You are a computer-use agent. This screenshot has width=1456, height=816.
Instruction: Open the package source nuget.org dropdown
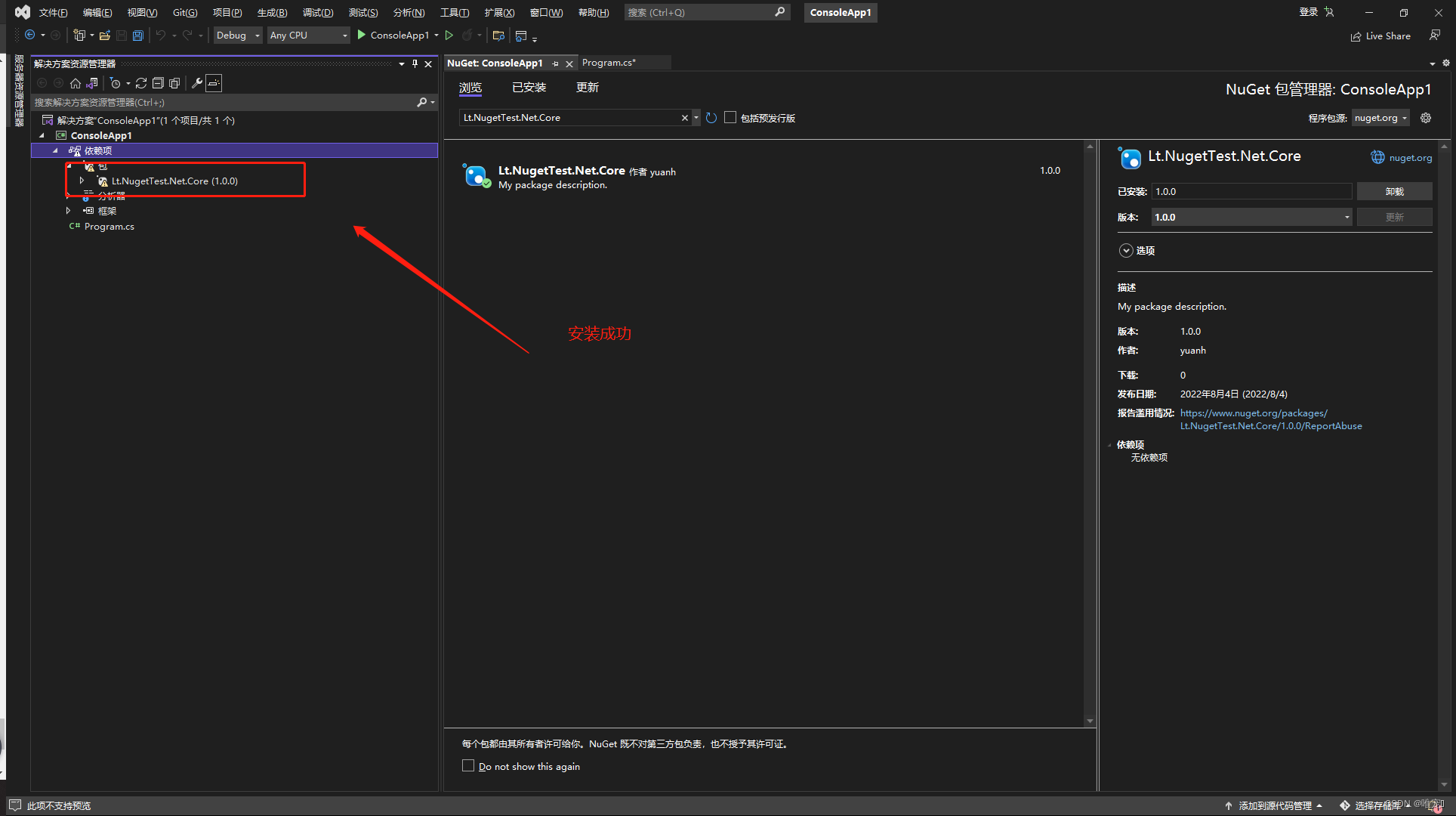coord(1380,118)
